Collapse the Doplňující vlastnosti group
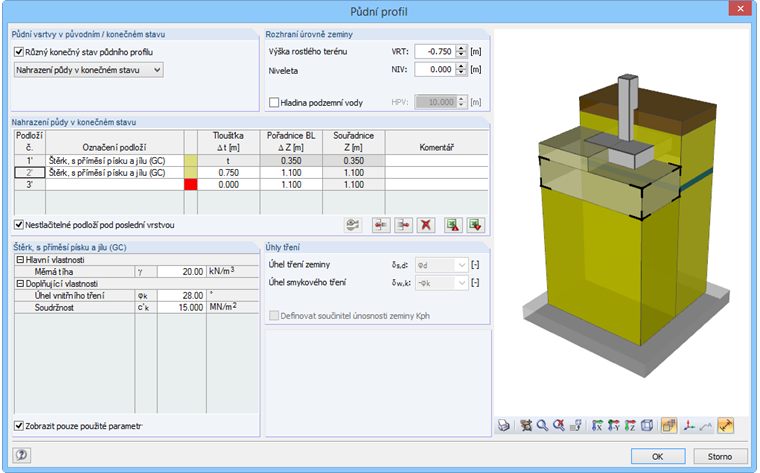This screenshot has width=760, height=473. click(x=20, y=284)
